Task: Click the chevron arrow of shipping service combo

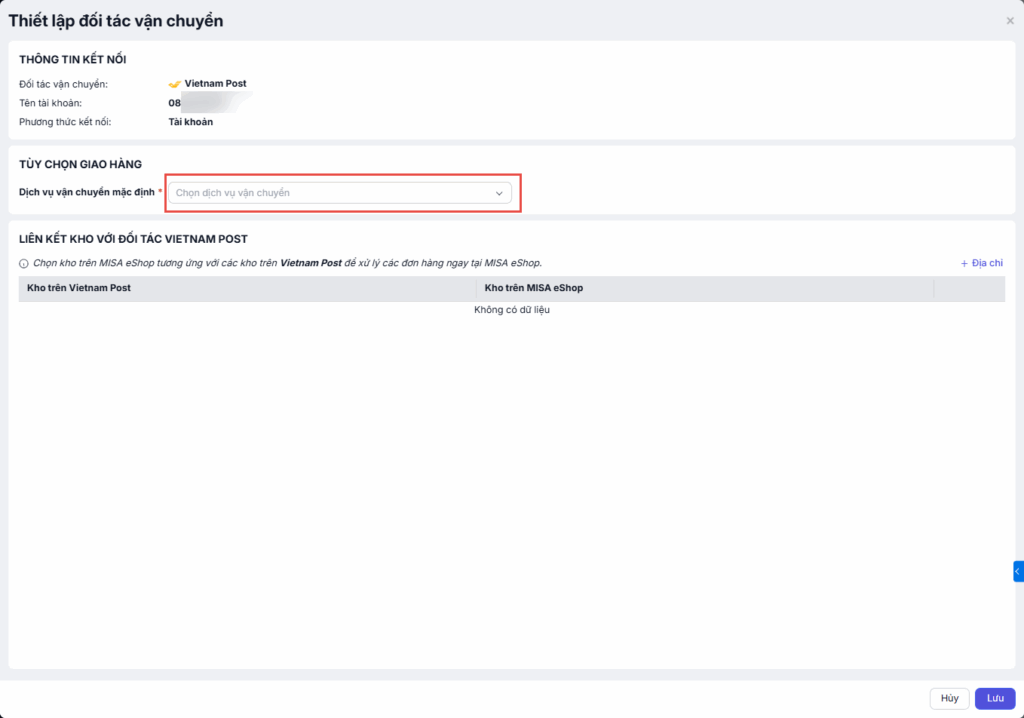Action: 499,193
